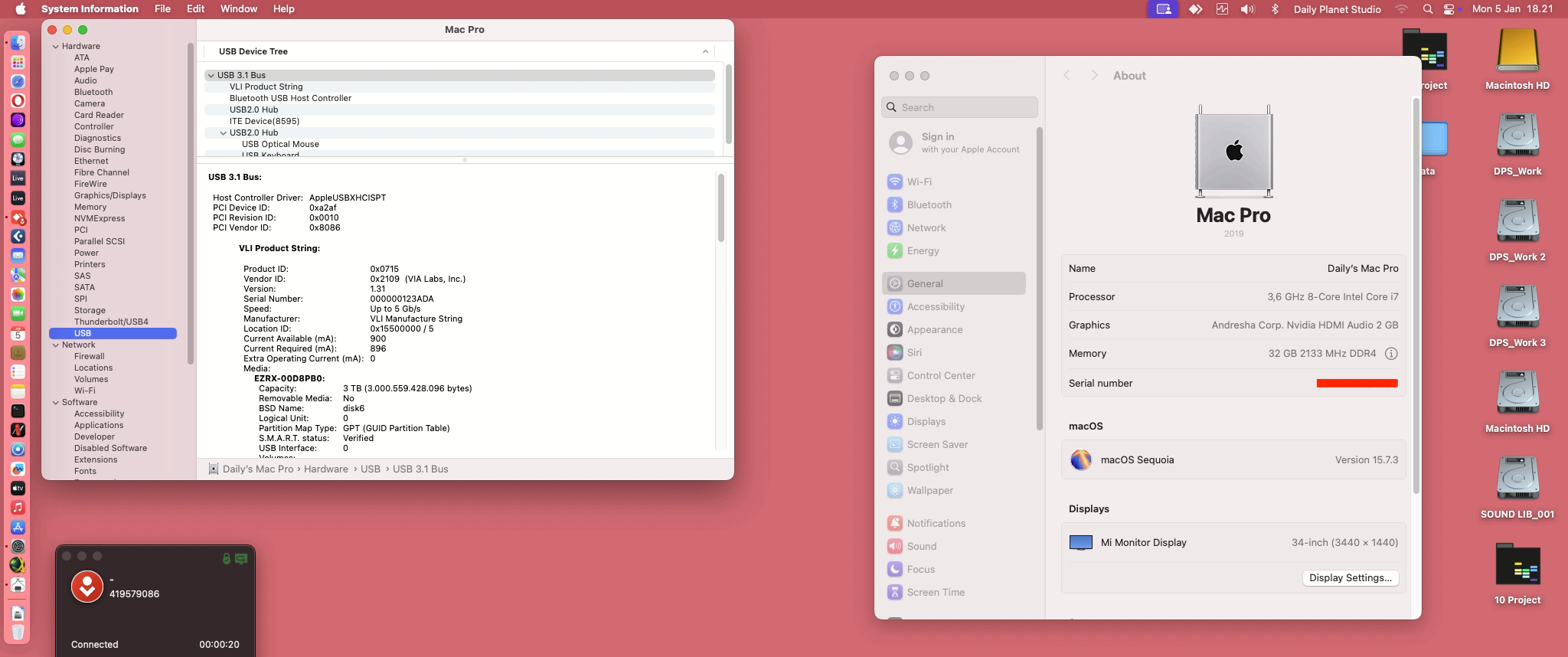Open the System Information app menu
The width and height of the screenshot is (1568, 657).
click(90, 9)
